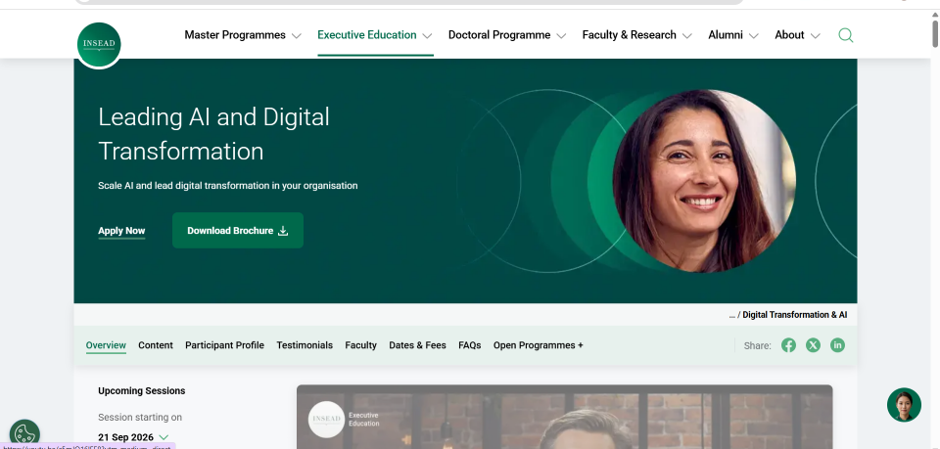This screenshot has width=940, height=449.
Task: Select the Overview tab
Action: coord(106,345)
